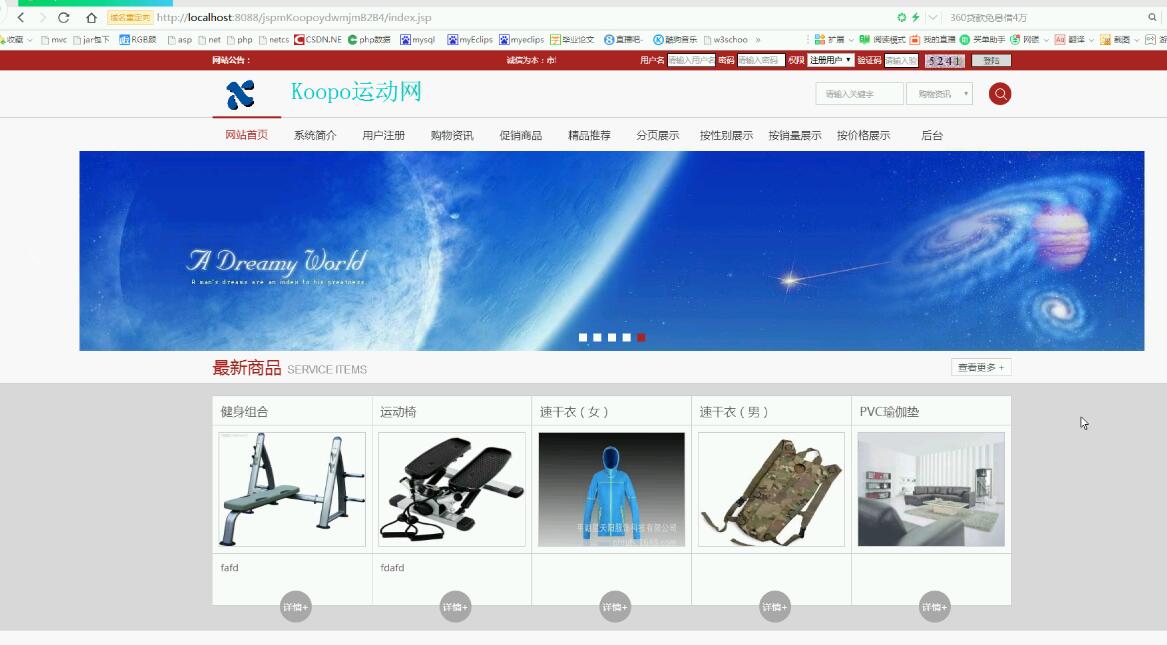1167x645 pixels.
Task: Click the 验证码 captcha input field
Action: click(901, 60)
